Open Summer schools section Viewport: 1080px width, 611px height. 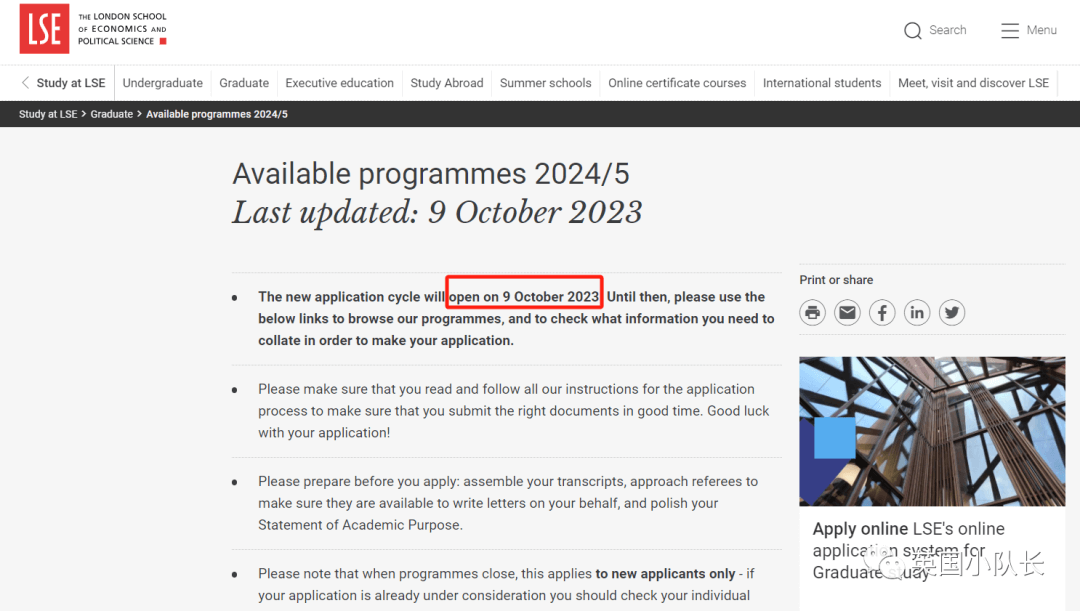[546, 83]
